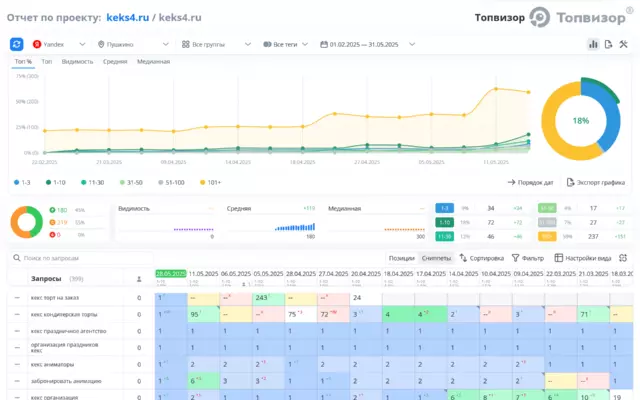Click the red Yandex search engine logo
Image resolution: width=640 pixels, height=400 pixels.
(x=37, y=44)
